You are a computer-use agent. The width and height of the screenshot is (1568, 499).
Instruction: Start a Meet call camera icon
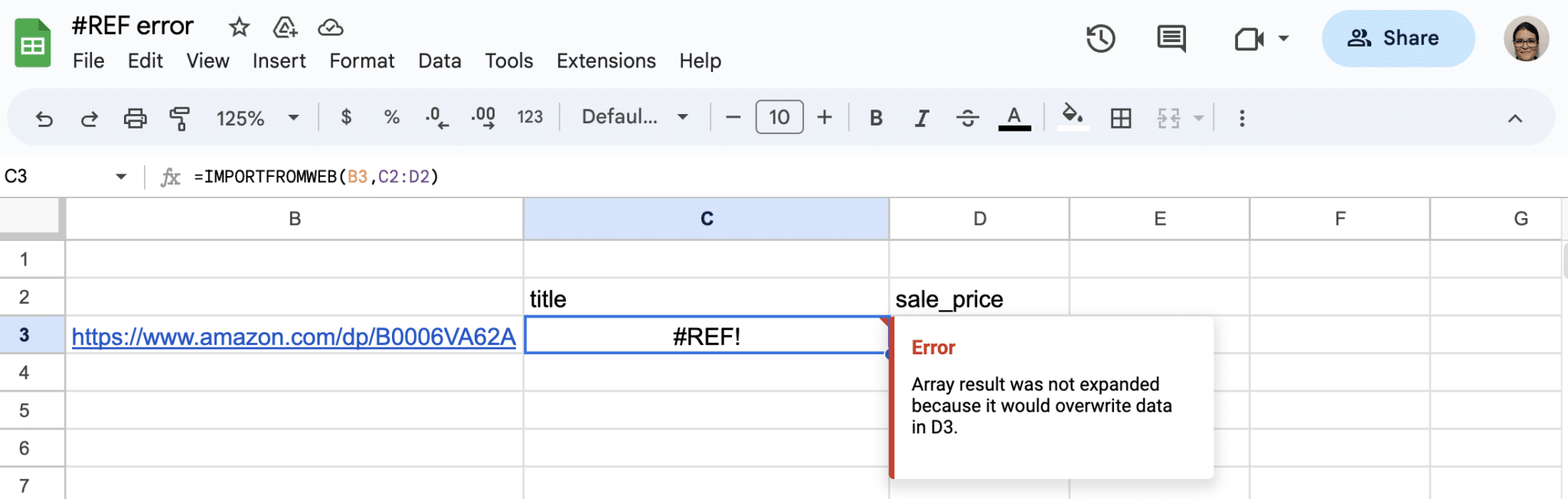1249,38
